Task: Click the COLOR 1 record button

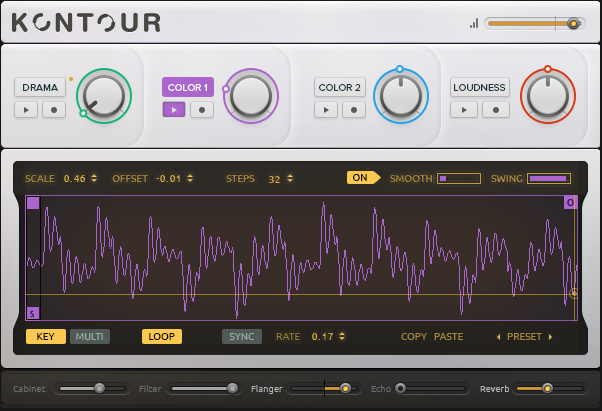Action: (x=202, y=110)
